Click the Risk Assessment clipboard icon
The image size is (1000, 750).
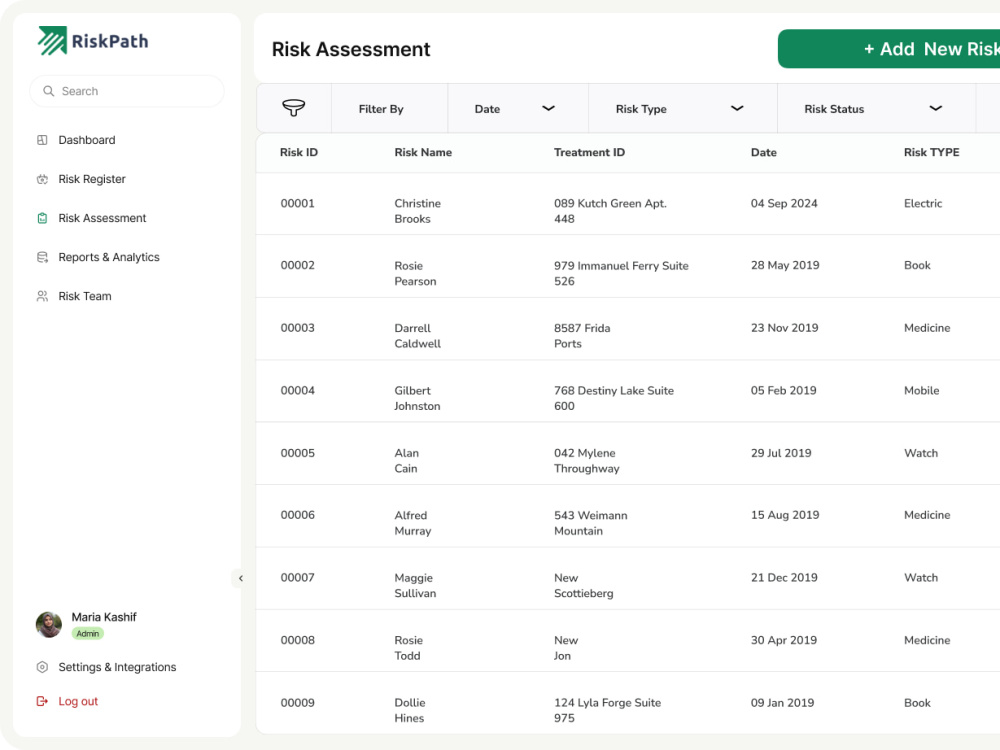coord(42,218)
